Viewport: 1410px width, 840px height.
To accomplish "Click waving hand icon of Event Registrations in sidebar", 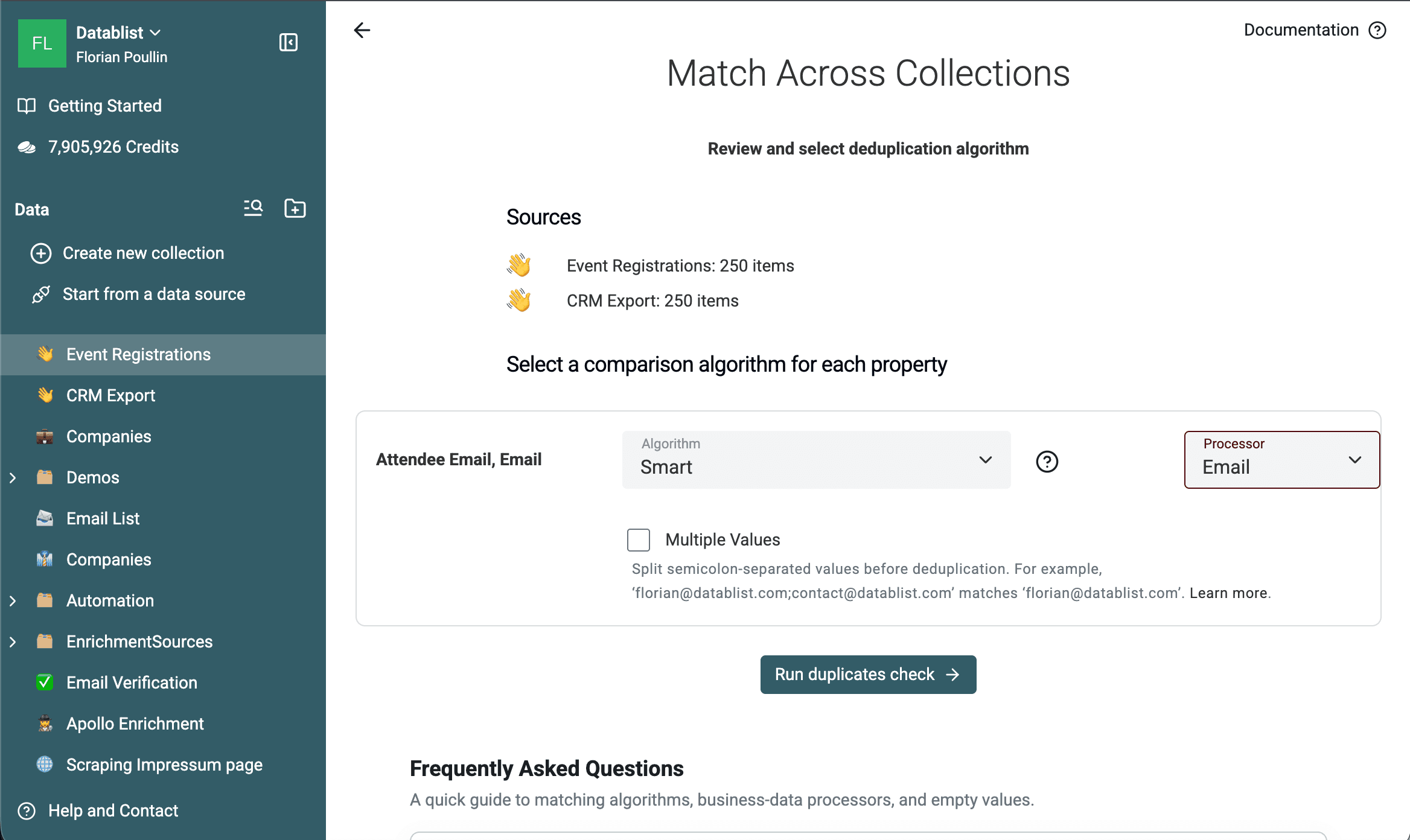I will tap(45, 354).
